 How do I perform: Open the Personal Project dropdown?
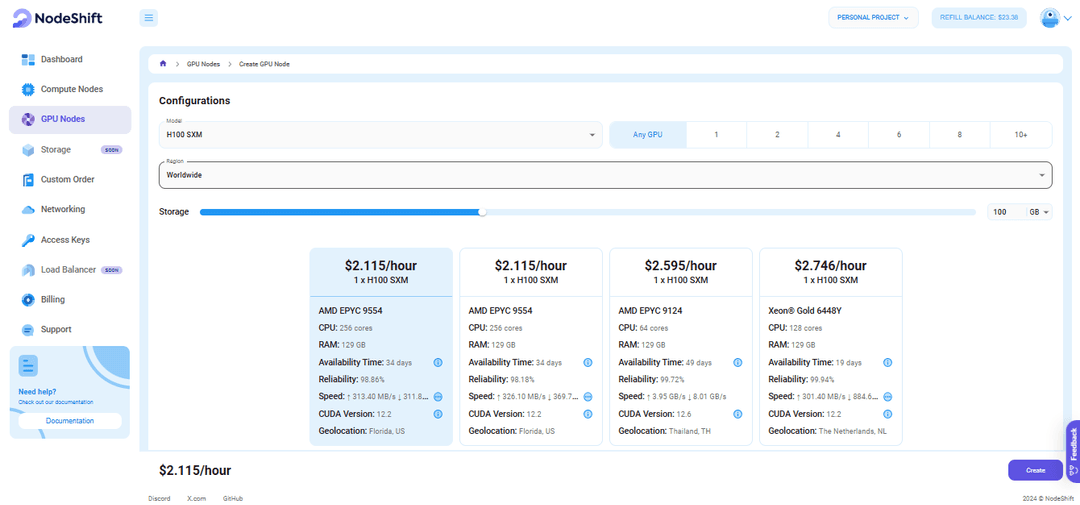(x=873, y=17)
